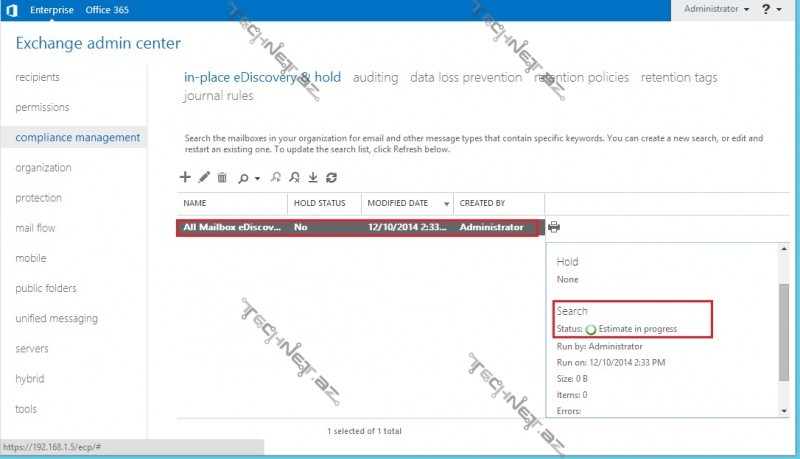Switch to Enterprise tab

pos(52,10)
